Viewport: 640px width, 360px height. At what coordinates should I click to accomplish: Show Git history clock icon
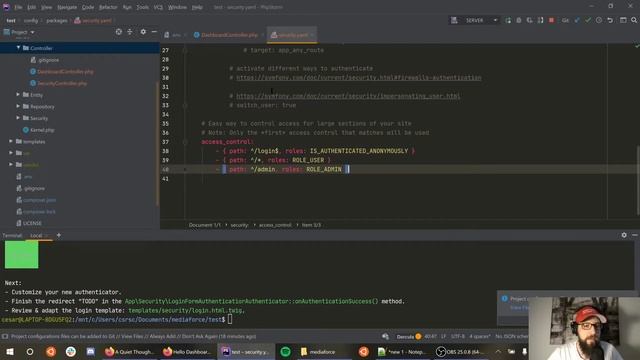click(x=599, y=20)
